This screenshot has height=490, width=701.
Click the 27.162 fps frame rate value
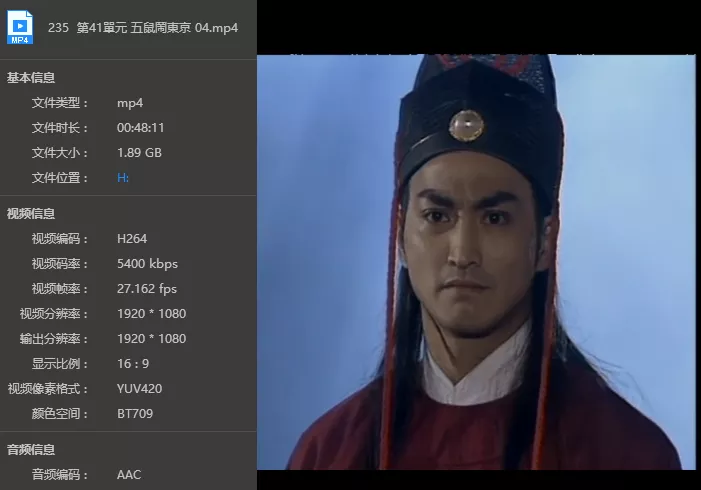click(147, 289)
